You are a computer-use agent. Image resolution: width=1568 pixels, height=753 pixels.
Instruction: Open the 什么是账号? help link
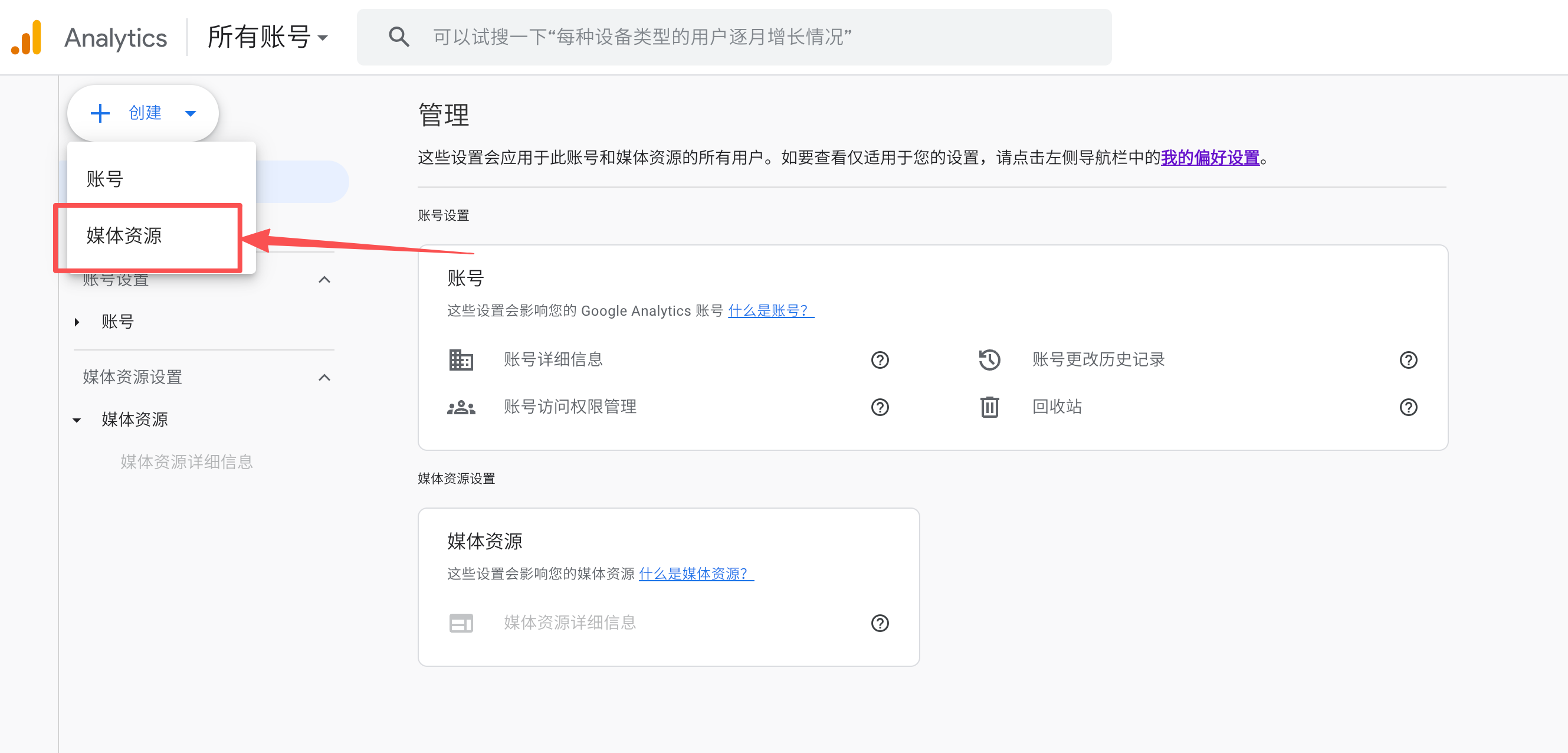[x=770, y=311]
